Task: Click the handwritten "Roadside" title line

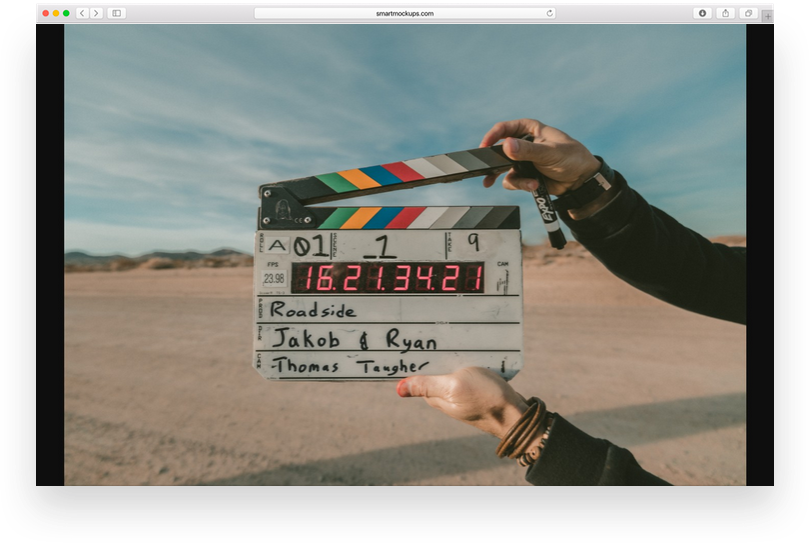Action: (313, 310)
